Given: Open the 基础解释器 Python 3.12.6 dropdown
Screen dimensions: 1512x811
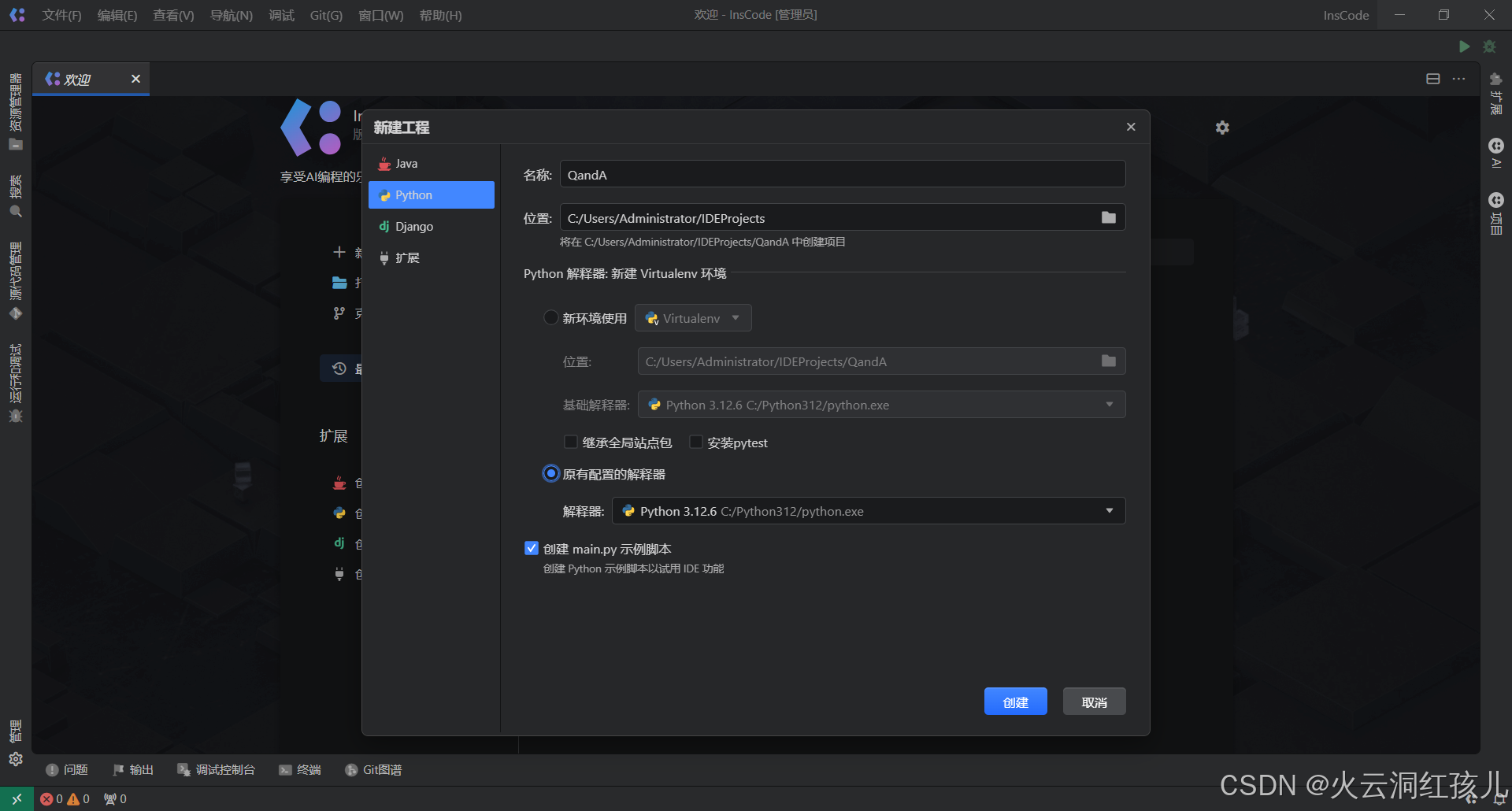Looking at the screenshot, I should click(881, 404).
